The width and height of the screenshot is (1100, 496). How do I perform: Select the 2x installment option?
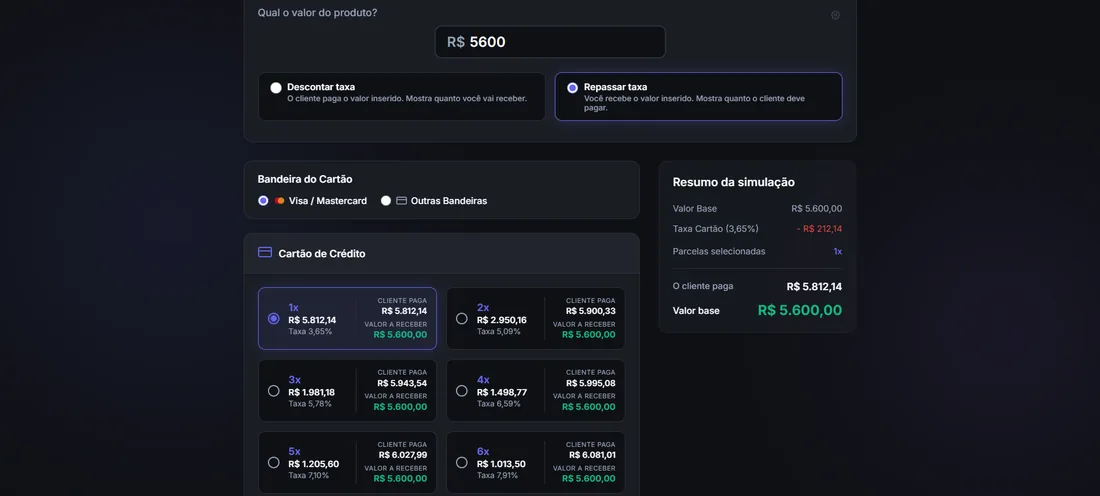point(536,319)
